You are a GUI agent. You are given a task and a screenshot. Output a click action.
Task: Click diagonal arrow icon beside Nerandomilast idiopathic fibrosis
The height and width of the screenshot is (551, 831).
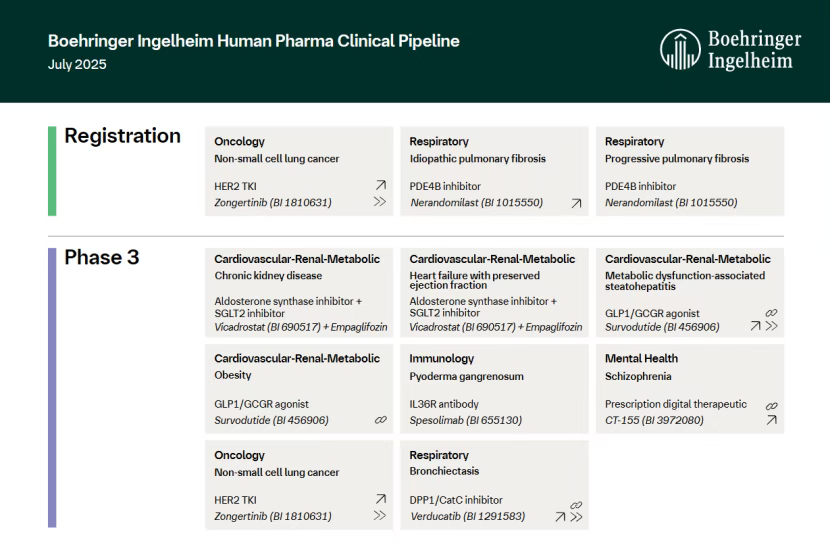click(576, 203)
